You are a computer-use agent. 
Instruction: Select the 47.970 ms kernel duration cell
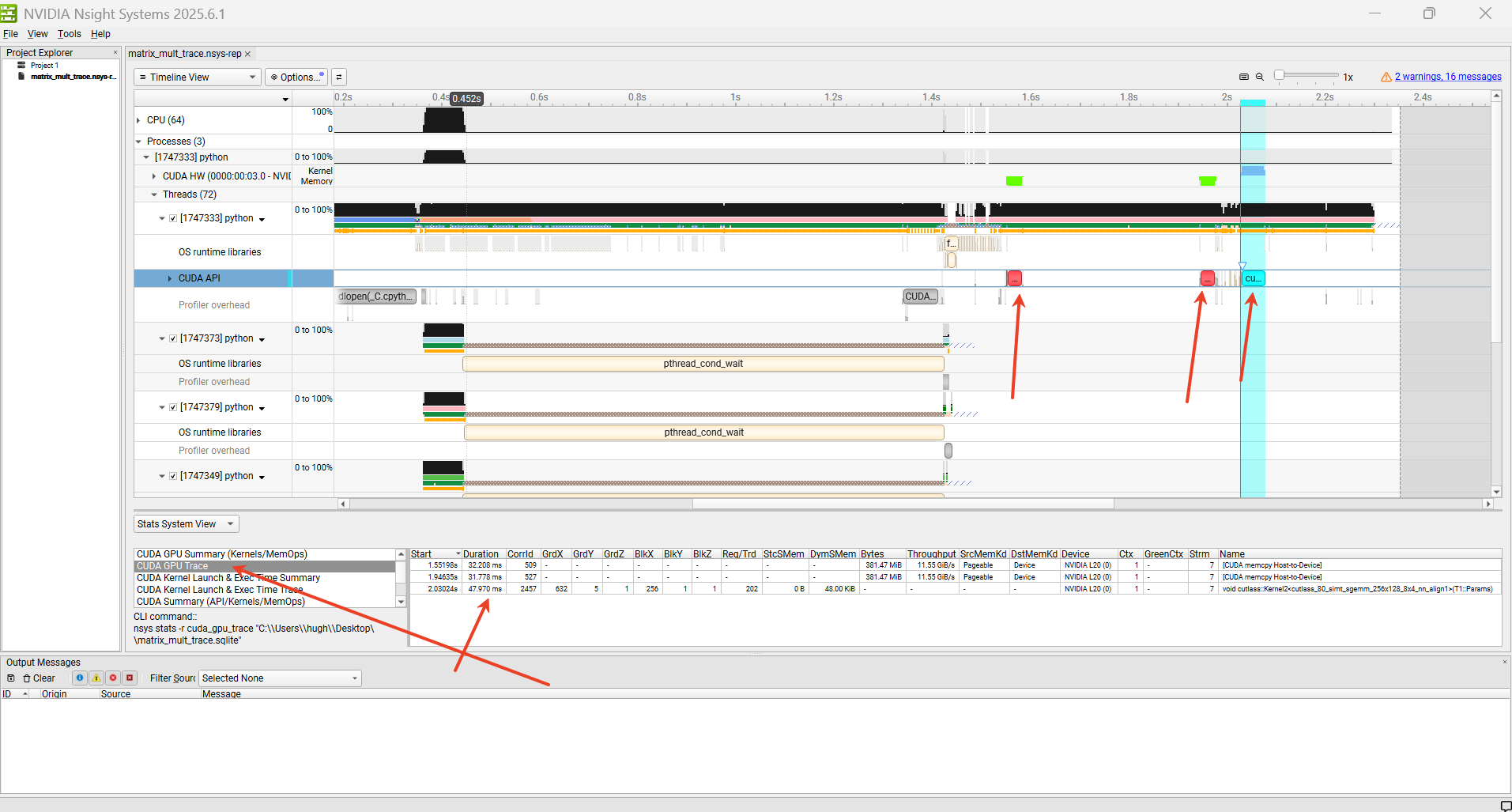click(x=484, y=589)
